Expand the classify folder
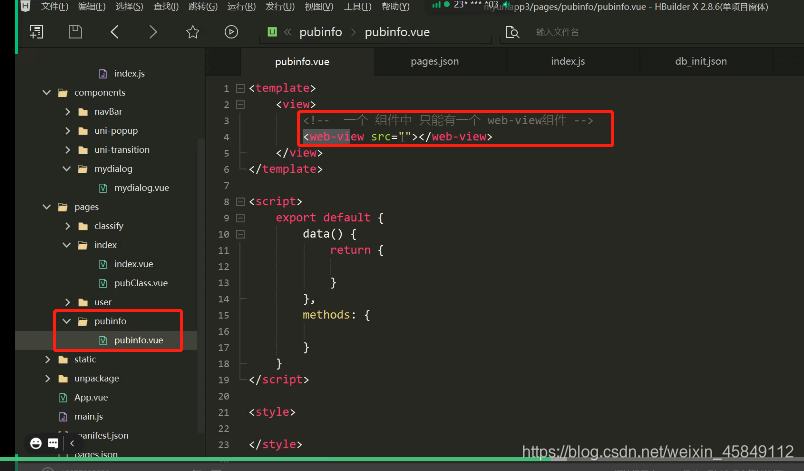The image size is (804, 471). click(x=67, y=226)
